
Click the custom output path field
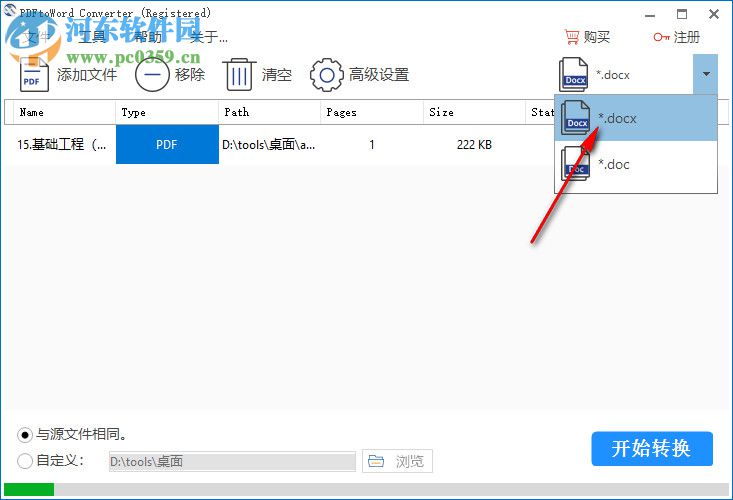coord(232,461)
